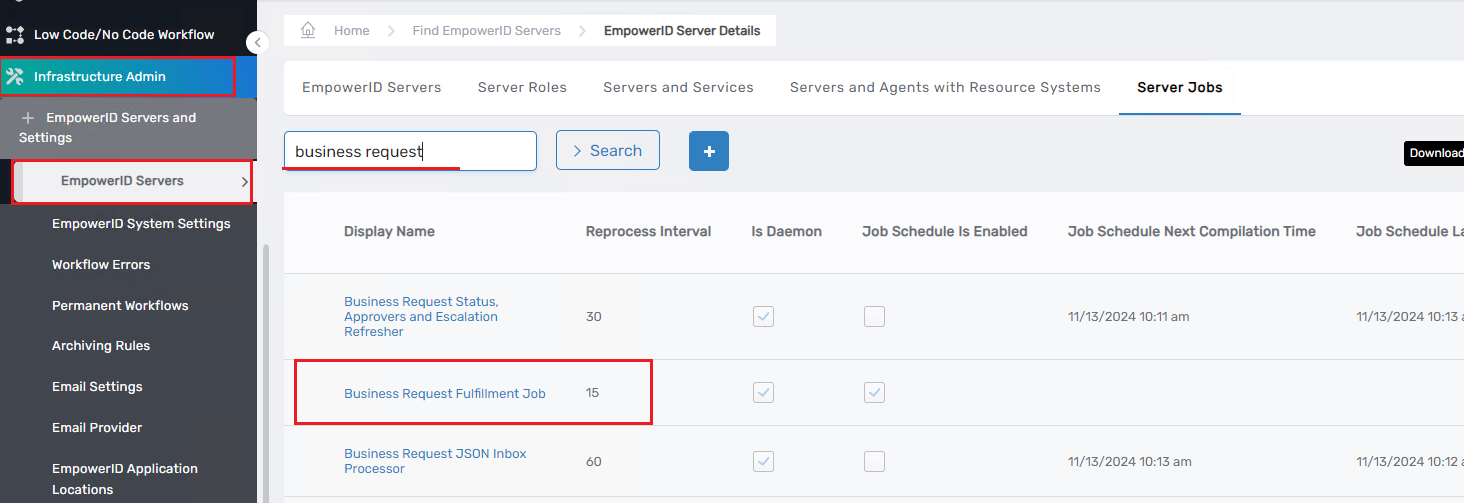Viewport: 1464px width, 503px height.
Task: Open Email Provider in sidebar
Action: click(x=97, y=428)
